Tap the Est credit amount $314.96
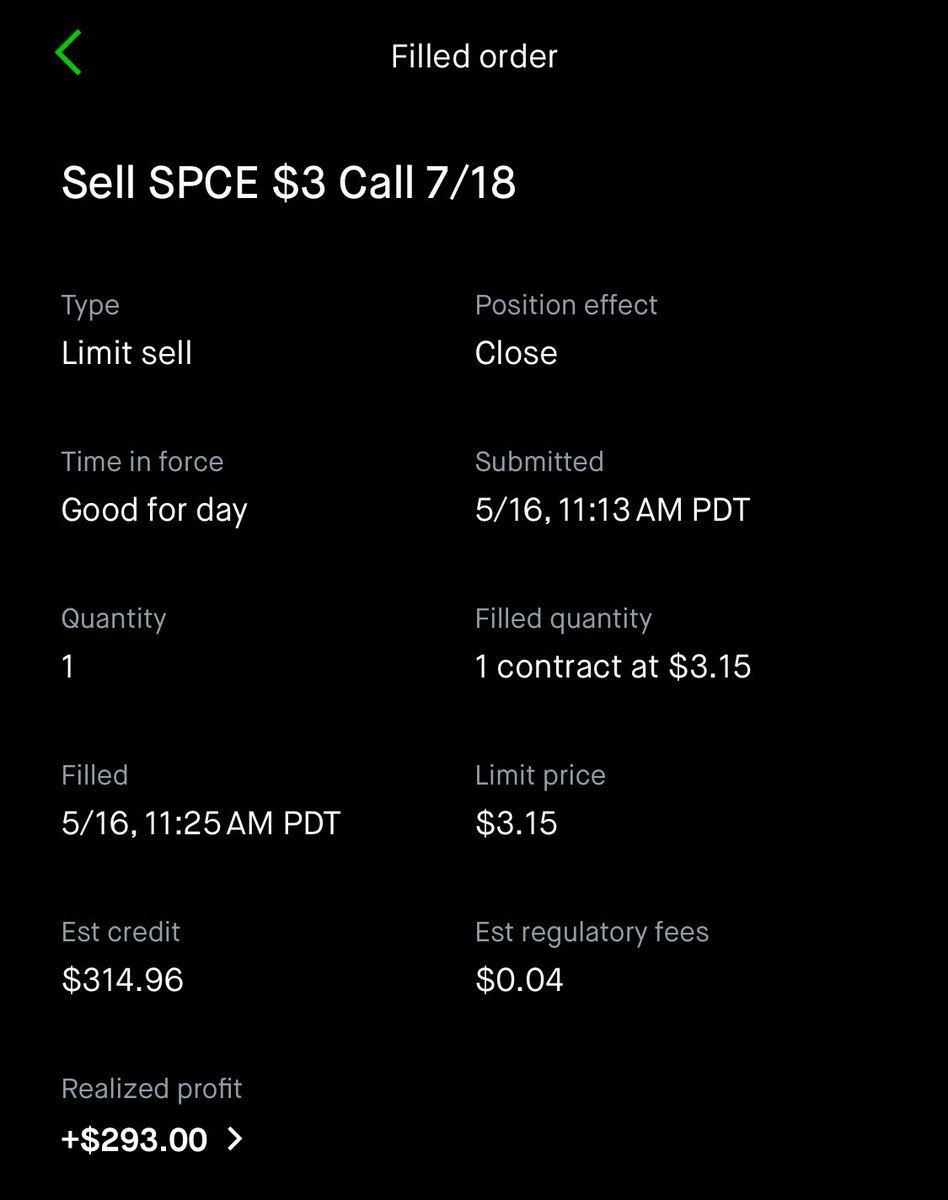This screenshot has height=1200, width=948. (122, 980)
